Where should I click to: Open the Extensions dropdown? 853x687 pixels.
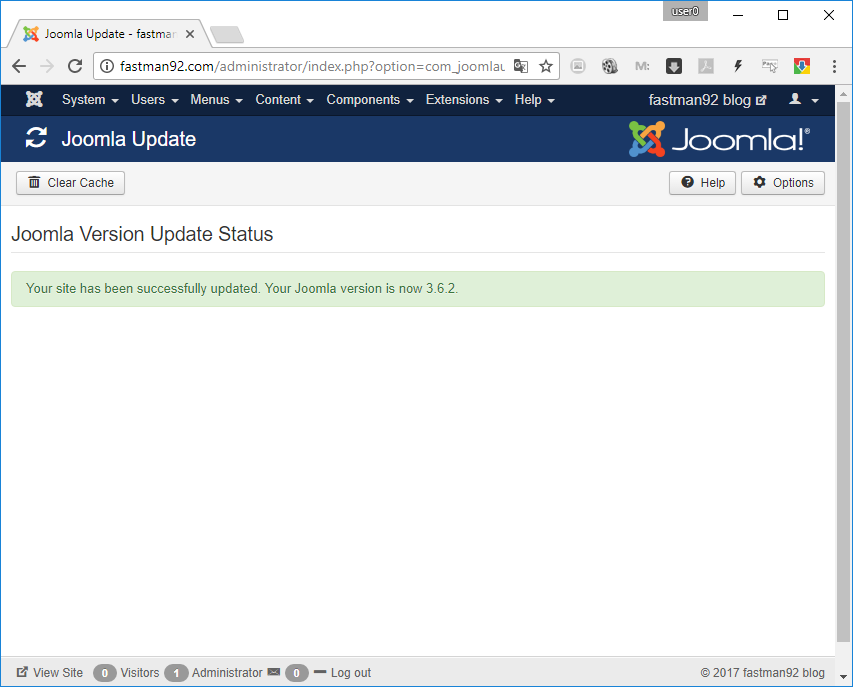464,100
